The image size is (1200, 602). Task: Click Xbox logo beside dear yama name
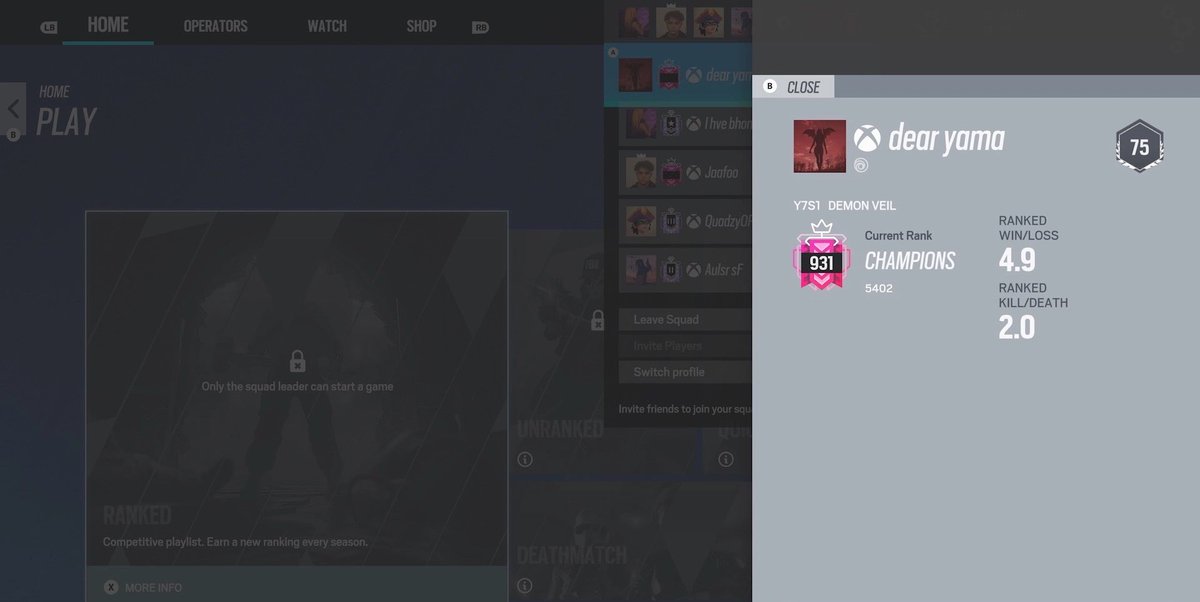866,138
